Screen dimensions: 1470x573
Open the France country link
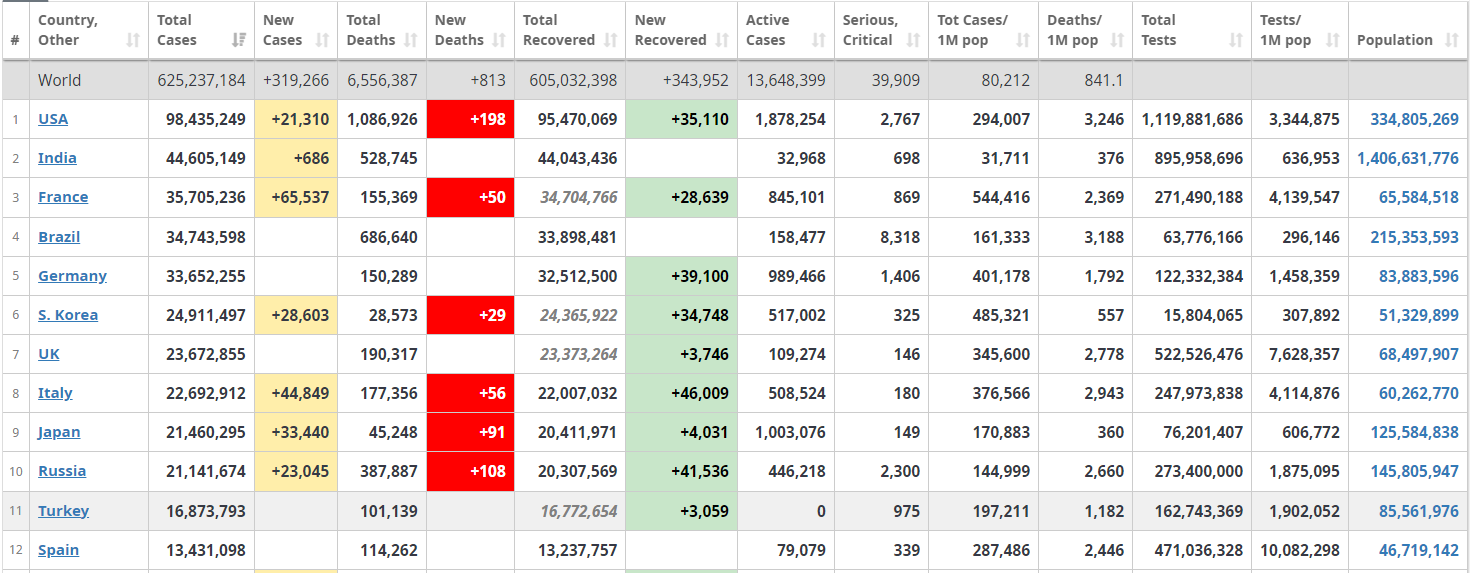click(63, 197)
